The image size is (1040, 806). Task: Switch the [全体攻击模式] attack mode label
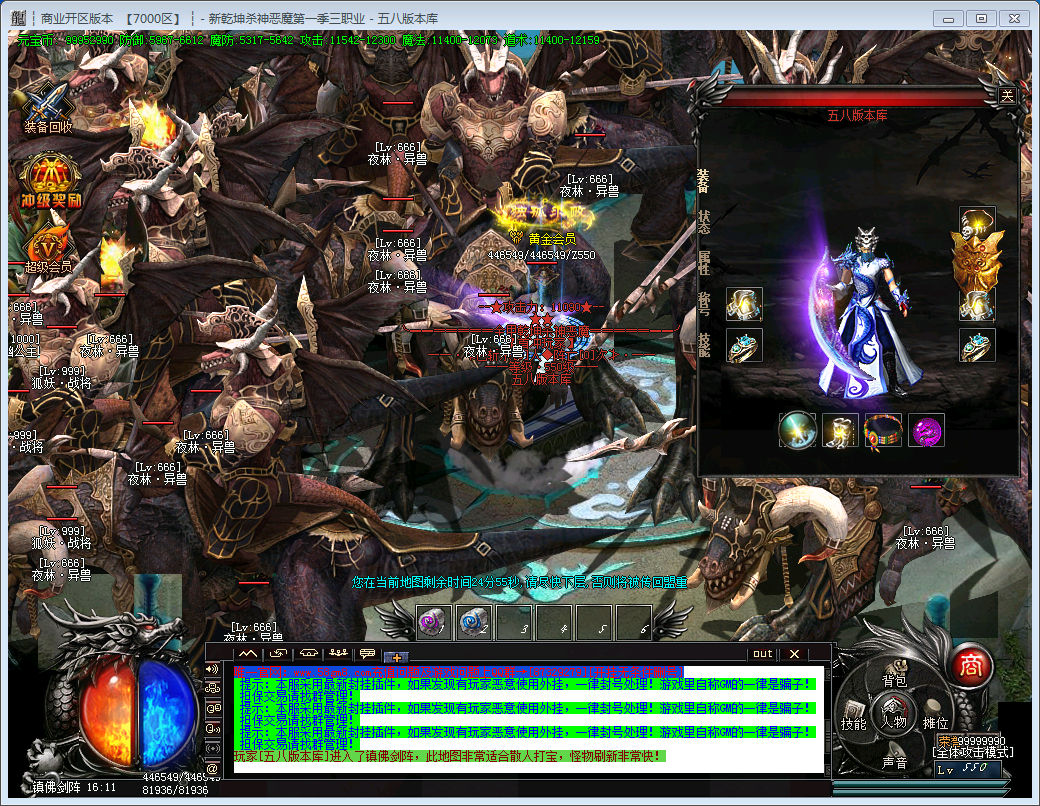[972, 752]
